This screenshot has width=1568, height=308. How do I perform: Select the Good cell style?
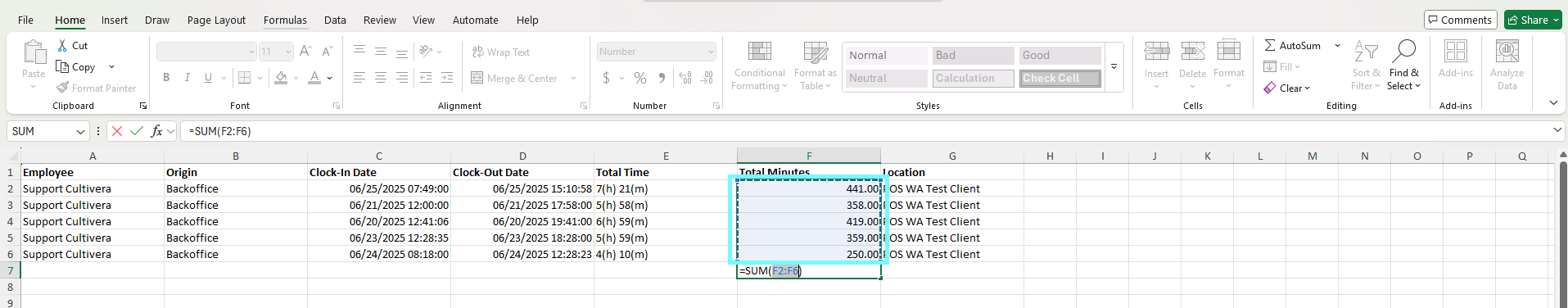click(1060, 55)
